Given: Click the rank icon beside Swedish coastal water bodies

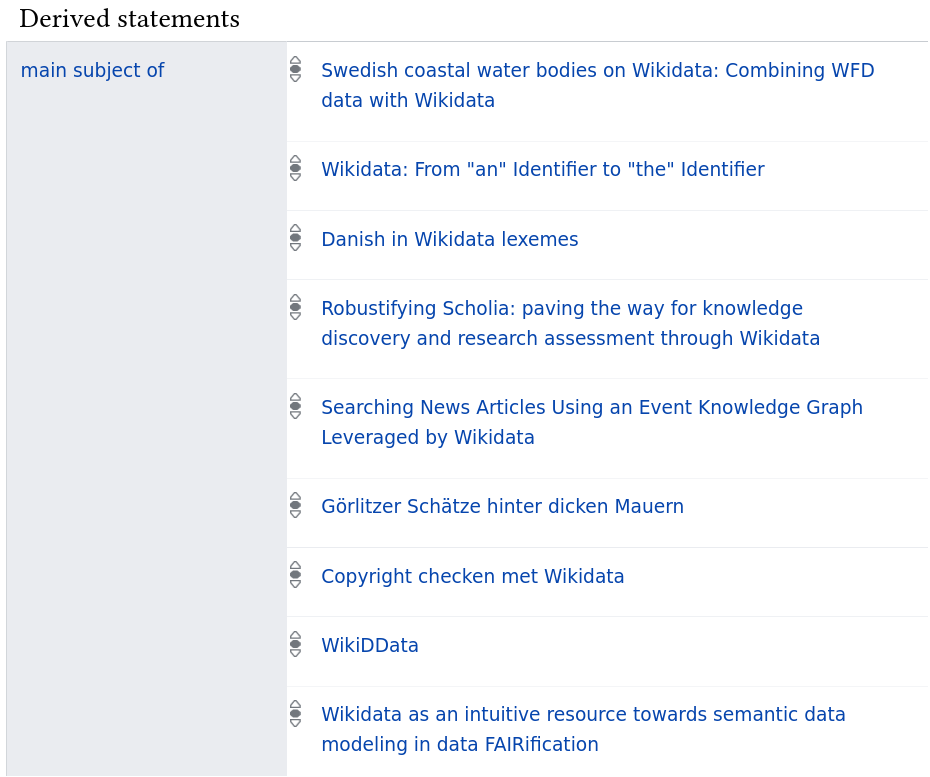Looking at the screenshot, I should [295, 70].
